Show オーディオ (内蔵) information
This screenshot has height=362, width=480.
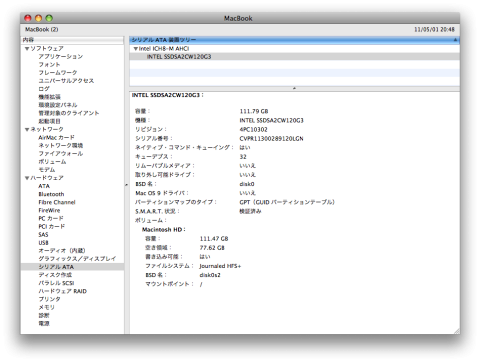pyautogui.click(x=62, y=251)
